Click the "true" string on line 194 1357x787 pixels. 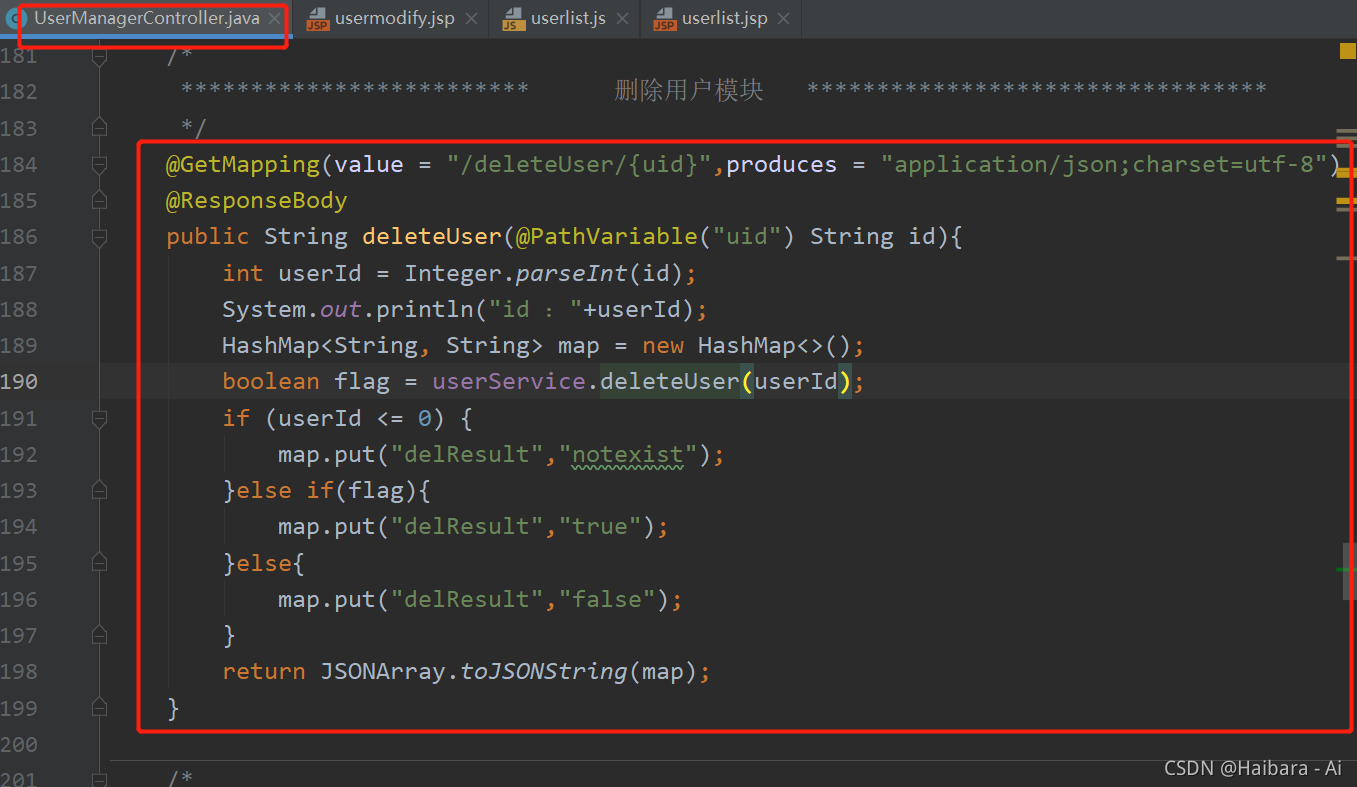point(599,526)
